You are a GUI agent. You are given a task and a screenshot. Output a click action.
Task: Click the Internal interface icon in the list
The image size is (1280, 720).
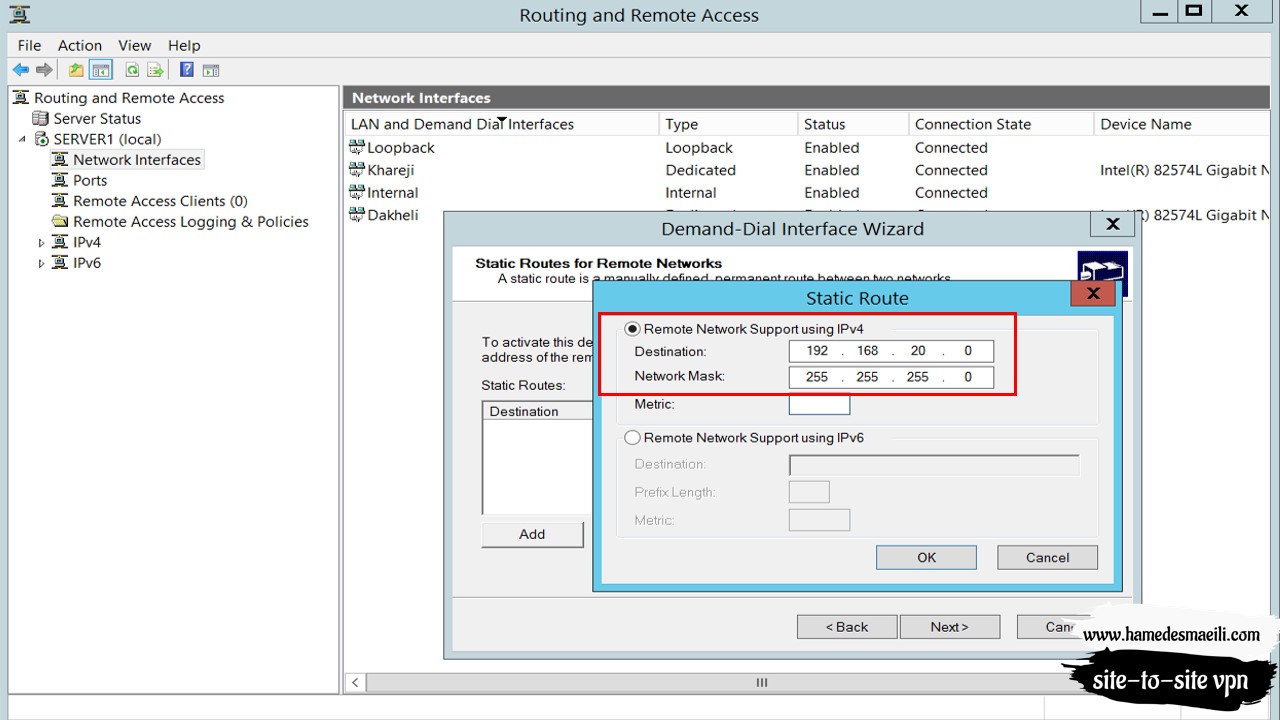(x=357, y=192)
